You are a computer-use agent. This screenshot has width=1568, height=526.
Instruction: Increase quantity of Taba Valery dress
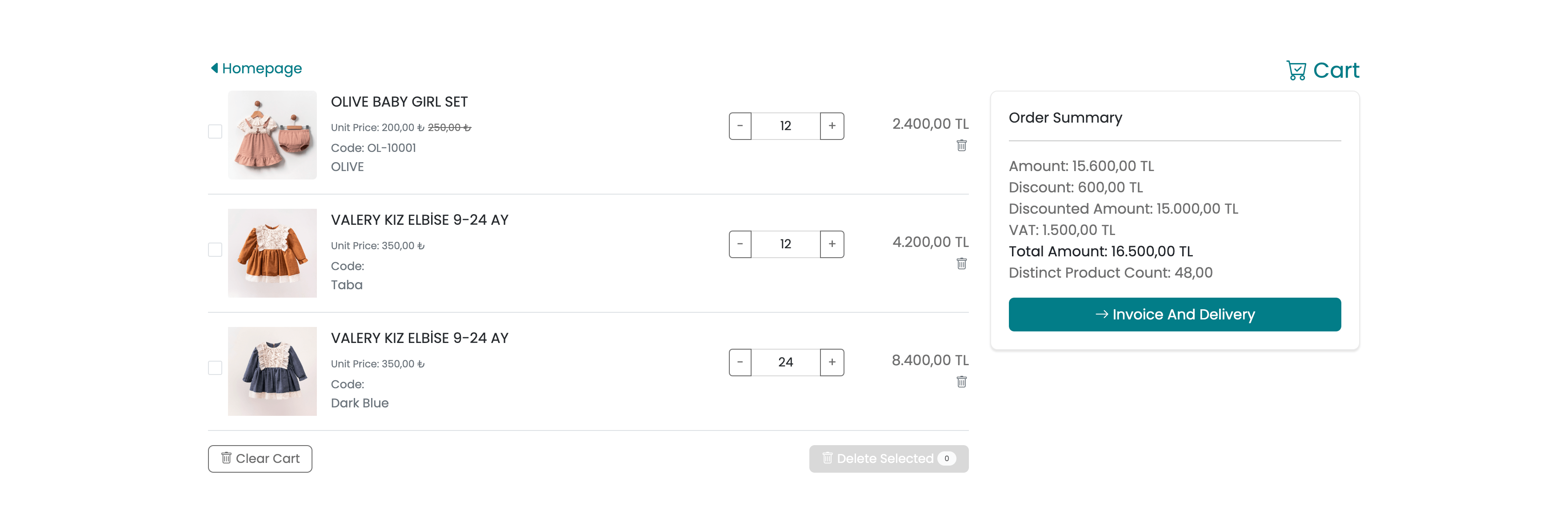tap(832, 244)
